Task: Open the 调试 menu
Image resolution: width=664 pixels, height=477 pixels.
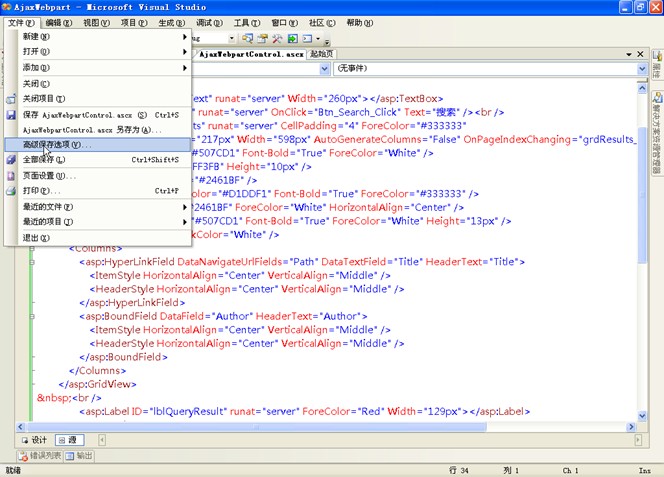Action: coord(209,23)
